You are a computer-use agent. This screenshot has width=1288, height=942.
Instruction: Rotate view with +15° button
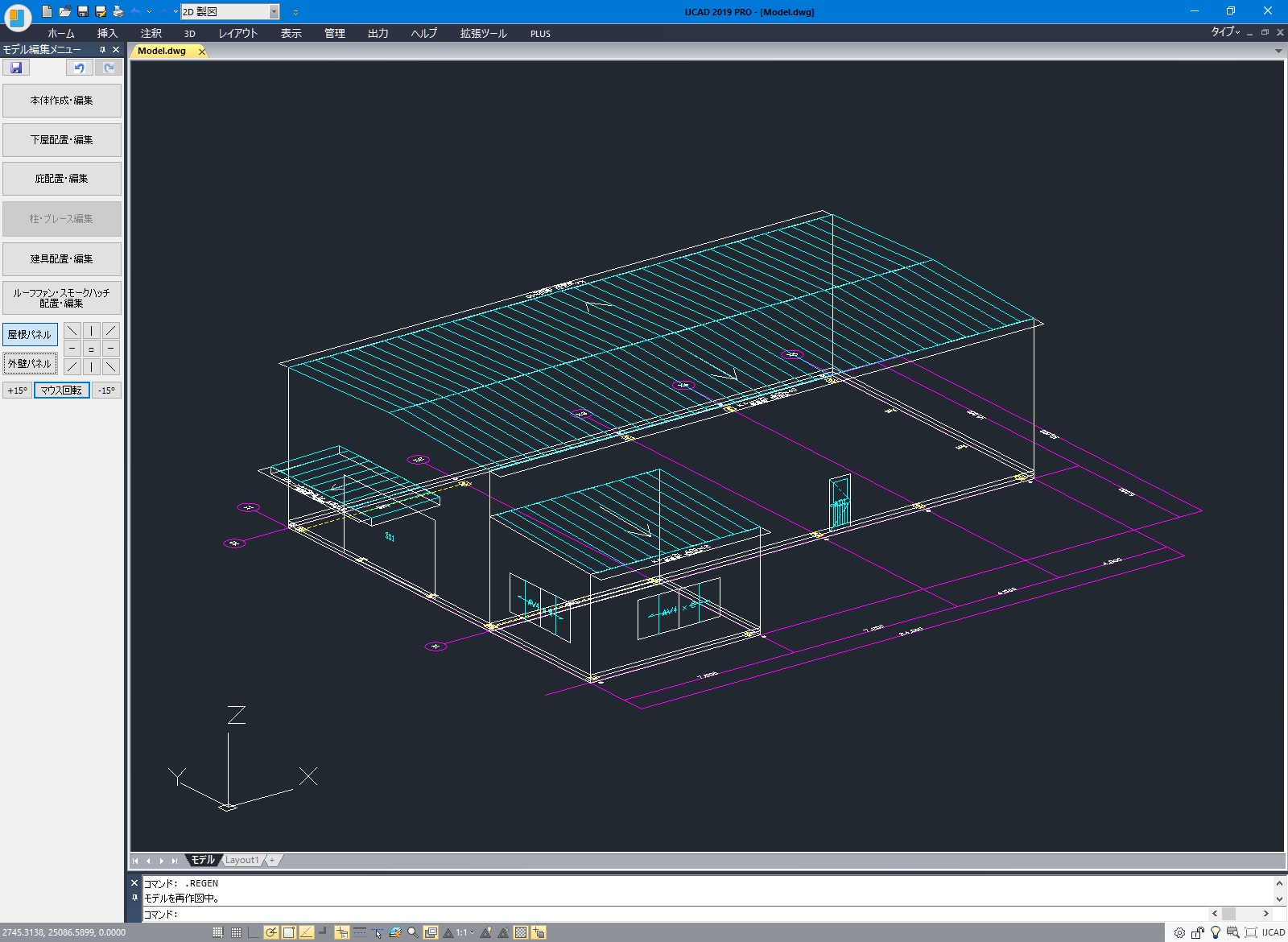pyautogui.click(x=17, y=390)
